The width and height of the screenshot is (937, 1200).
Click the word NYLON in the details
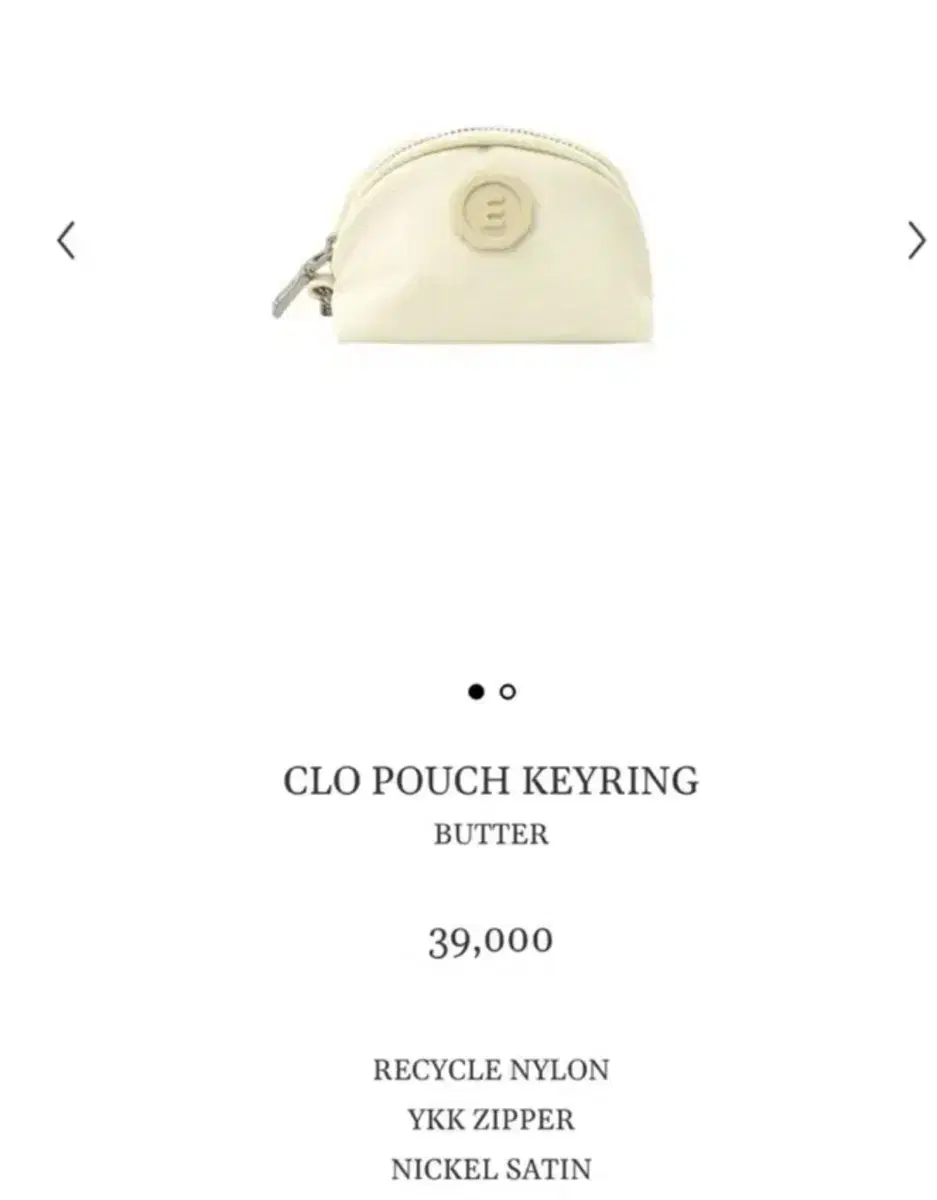pyautogui.click(x=560, y=1070)
